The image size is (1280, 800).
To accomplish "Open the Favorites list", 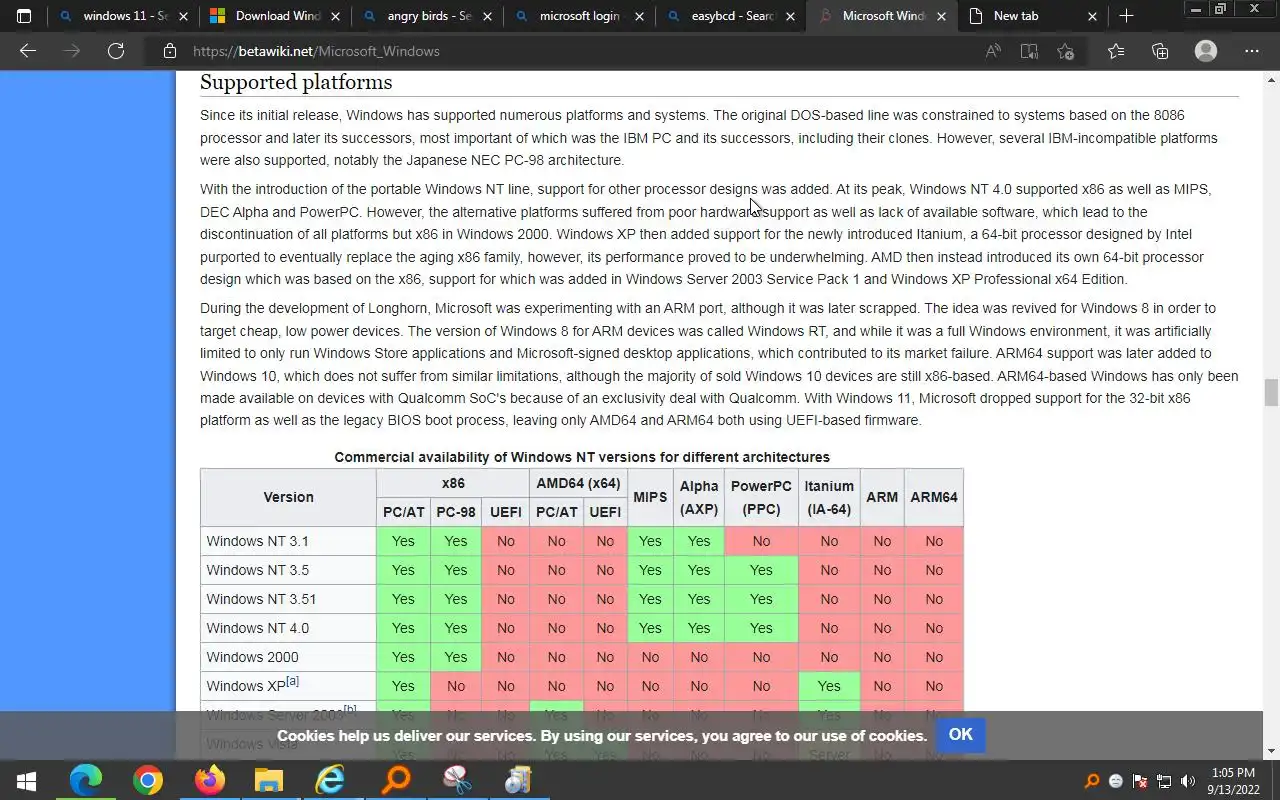I will pyautogui.click(x=1116, y=51).
